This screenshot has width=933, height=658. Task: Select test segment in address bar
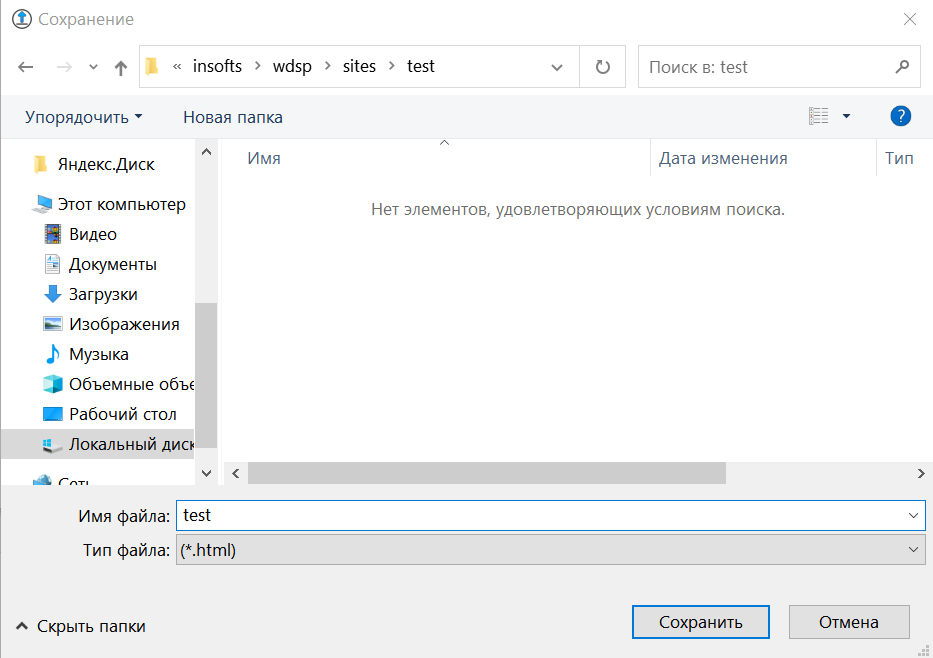[421, 66]
